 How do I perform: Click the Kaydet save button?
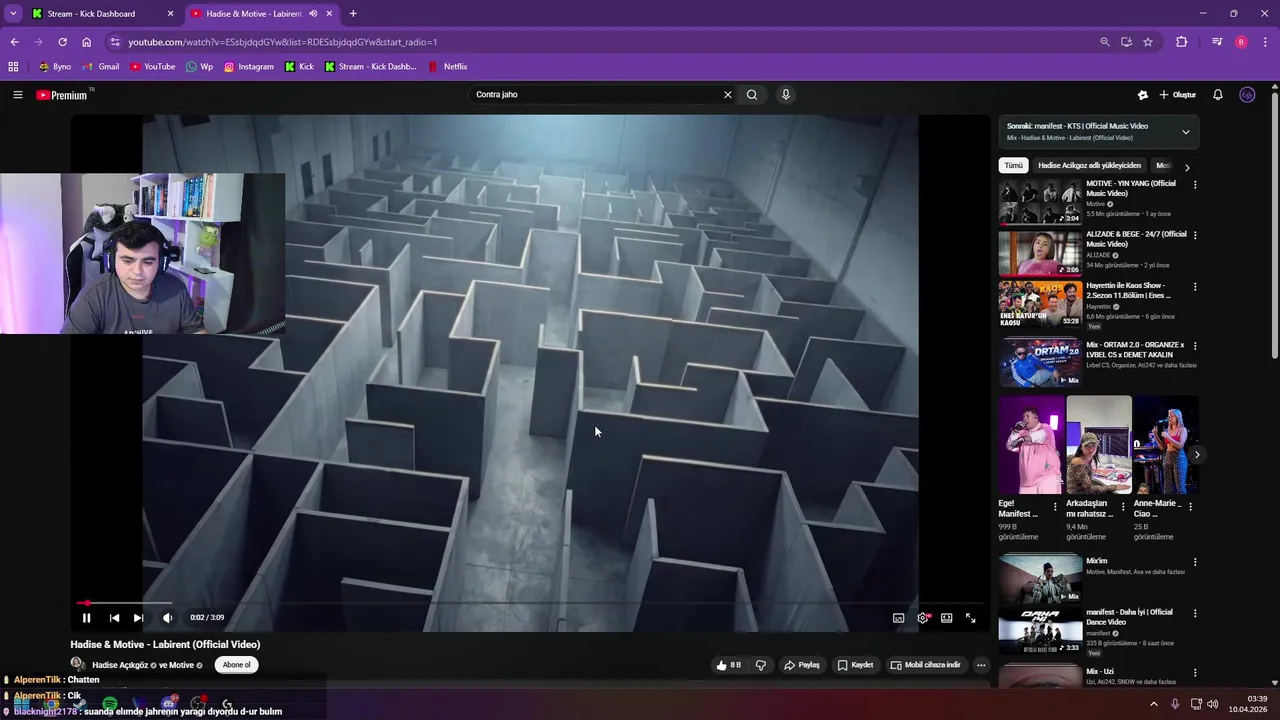[x=855, y=665]
